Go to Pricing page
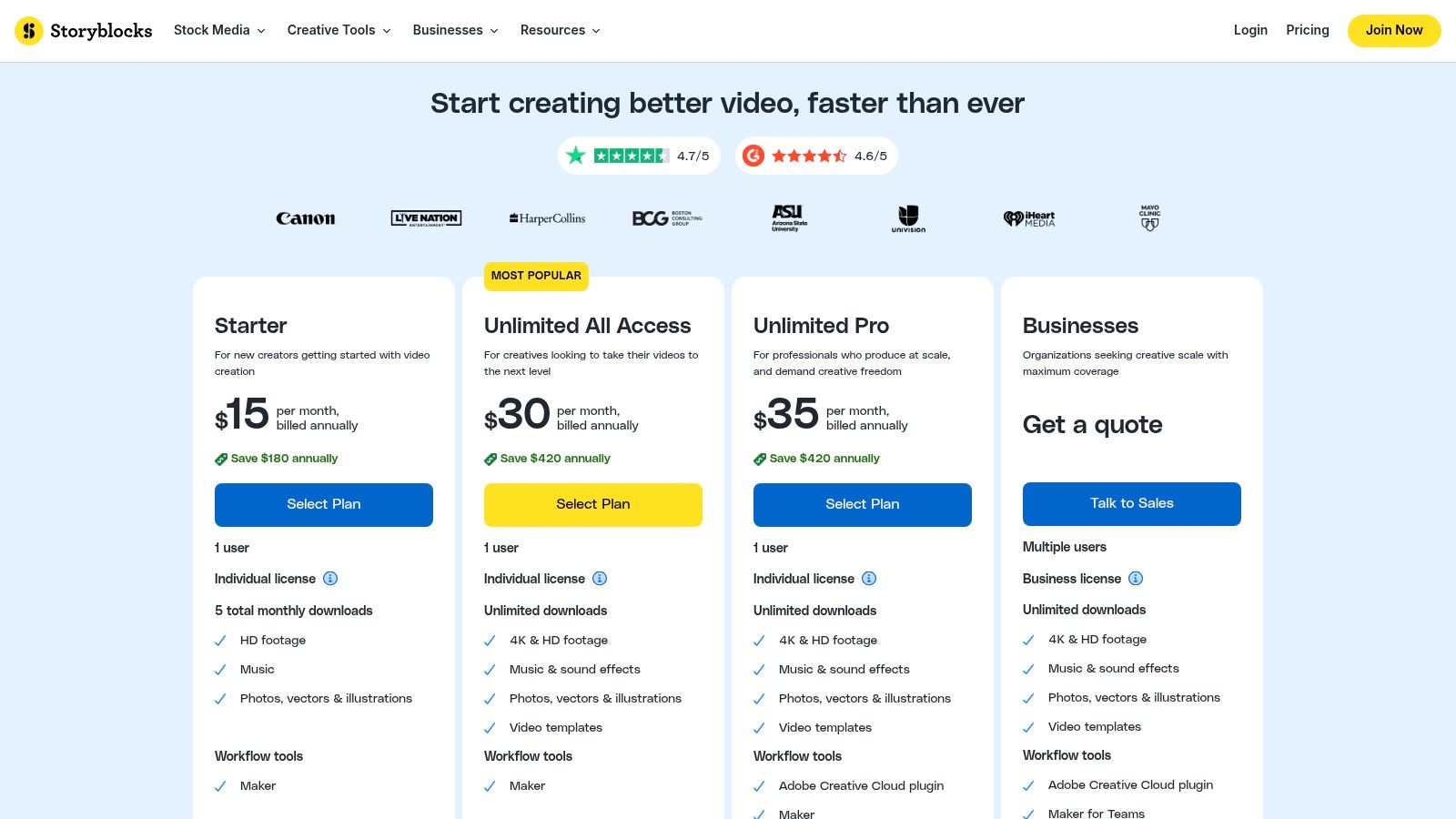 click(x=1308, y=30)
